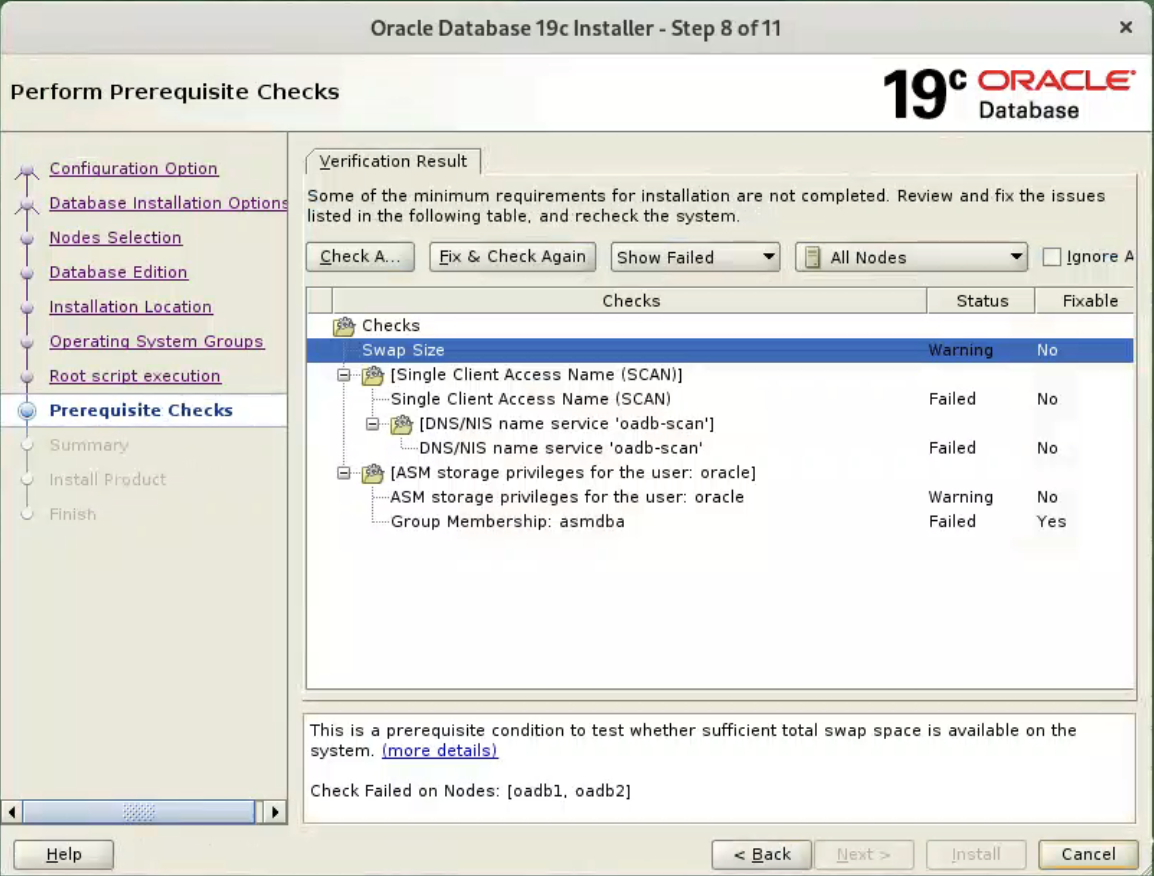Select Single Client Access Name (SCAN) failed row
Image resolution: width=1154 pixels, height=876 pixels.
(720, 399)
